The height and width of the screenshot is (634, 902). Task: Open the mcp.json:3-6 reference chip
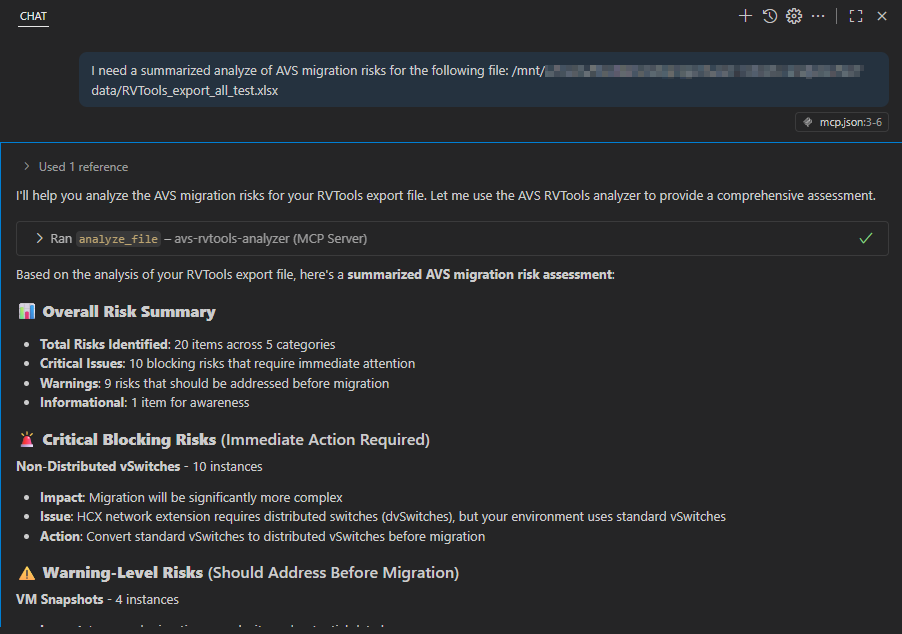pyautogui.click(x=842, y=122)
